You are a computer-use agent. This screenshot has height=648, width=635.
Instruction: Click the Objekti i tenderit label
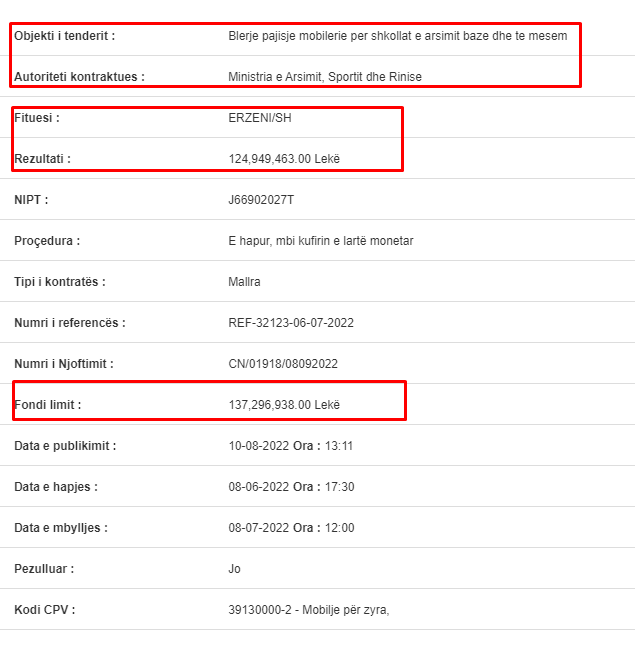click(x=64, y=36)
